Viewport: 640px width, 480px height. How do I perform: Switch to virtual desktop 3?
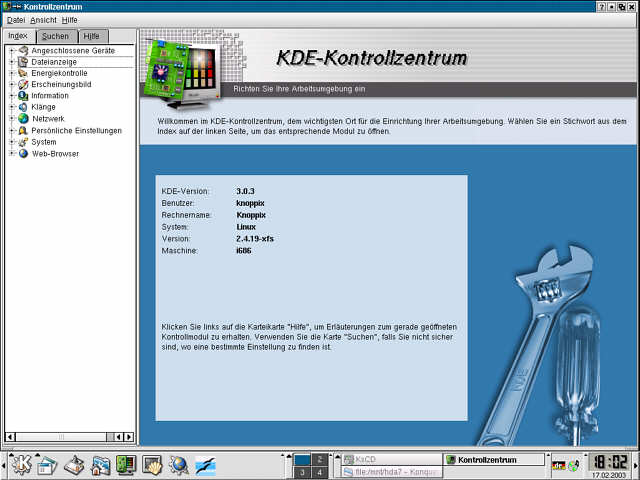pos(302,473)
